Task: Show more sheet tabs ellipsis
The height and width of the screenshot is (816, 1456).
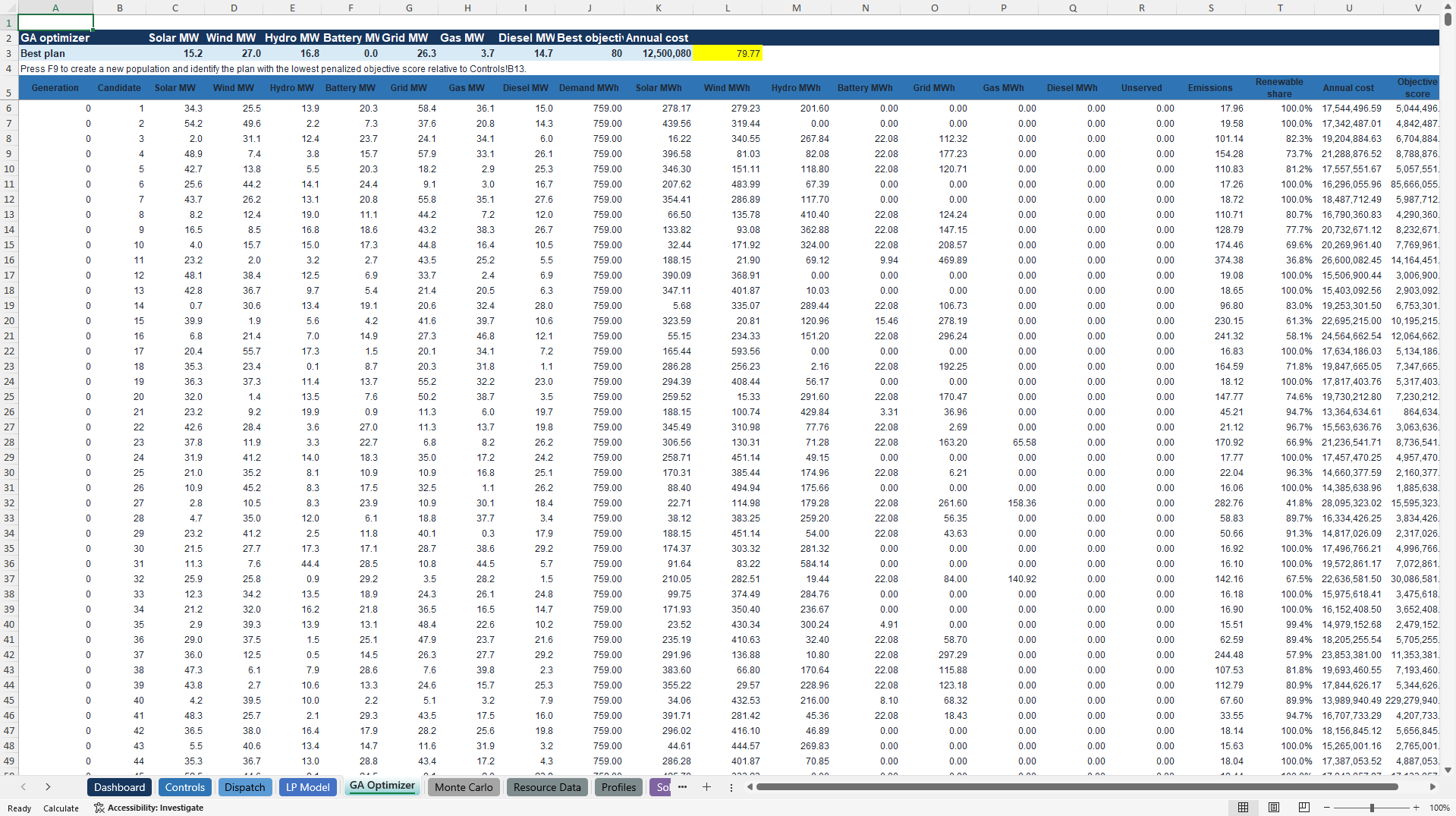Action: click(682, 787)
